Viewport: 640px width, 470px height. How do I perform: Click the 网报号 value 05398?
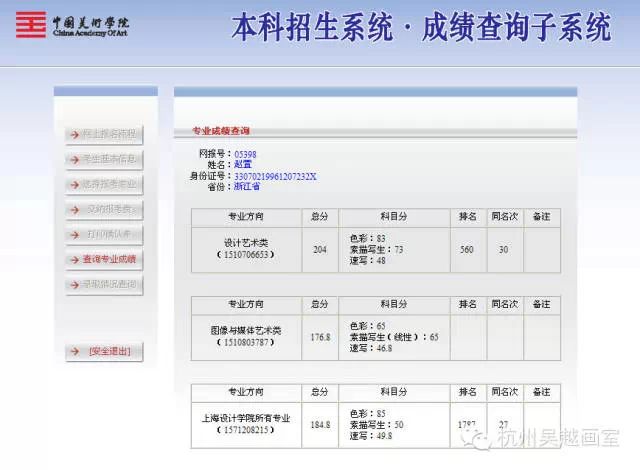coord(245,154)
